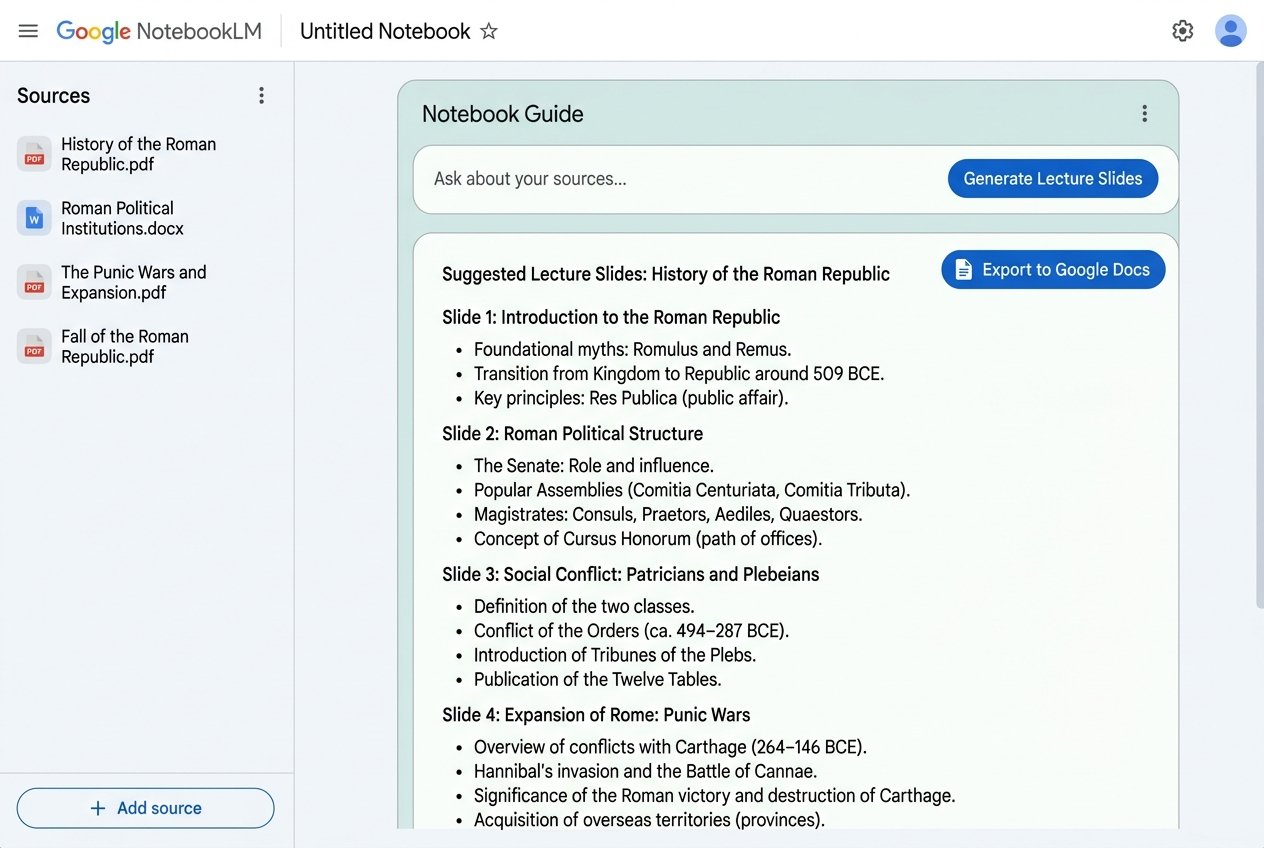The height and width of the screenshot is (848, 1264).
Task: Open the Roman Political Institutions.docx source
Action: (x=122, y=218)
